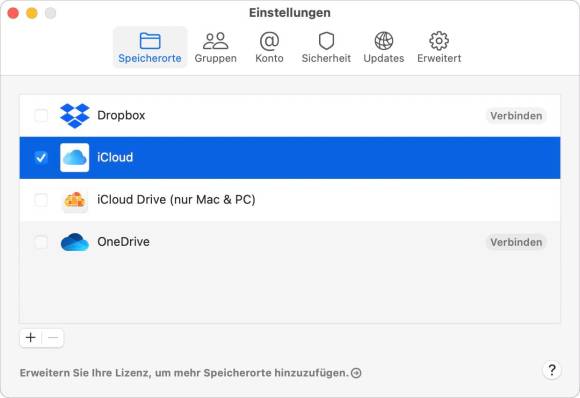Select the iCloud text label
The image size is (580, 398).
pos(115,158)
